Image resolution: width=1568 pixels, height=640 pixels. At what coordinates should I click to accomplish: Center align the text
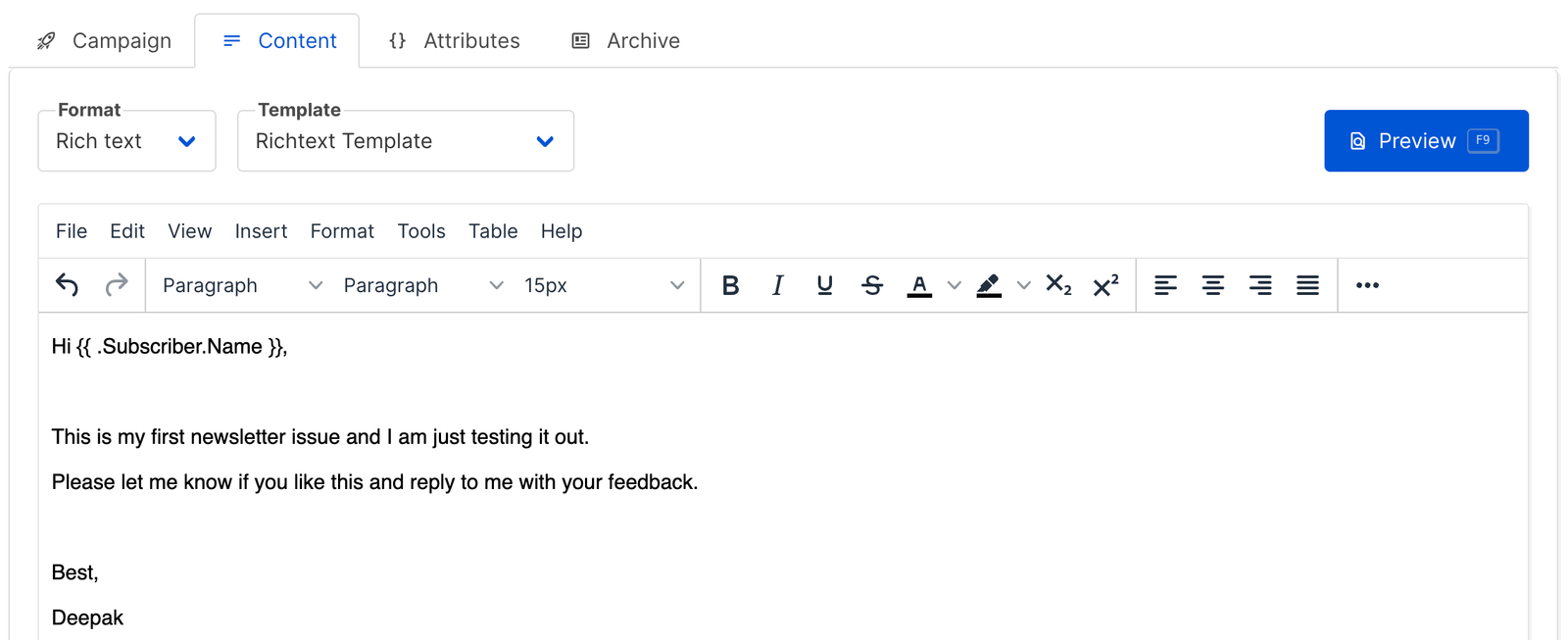pos(1212,285)
